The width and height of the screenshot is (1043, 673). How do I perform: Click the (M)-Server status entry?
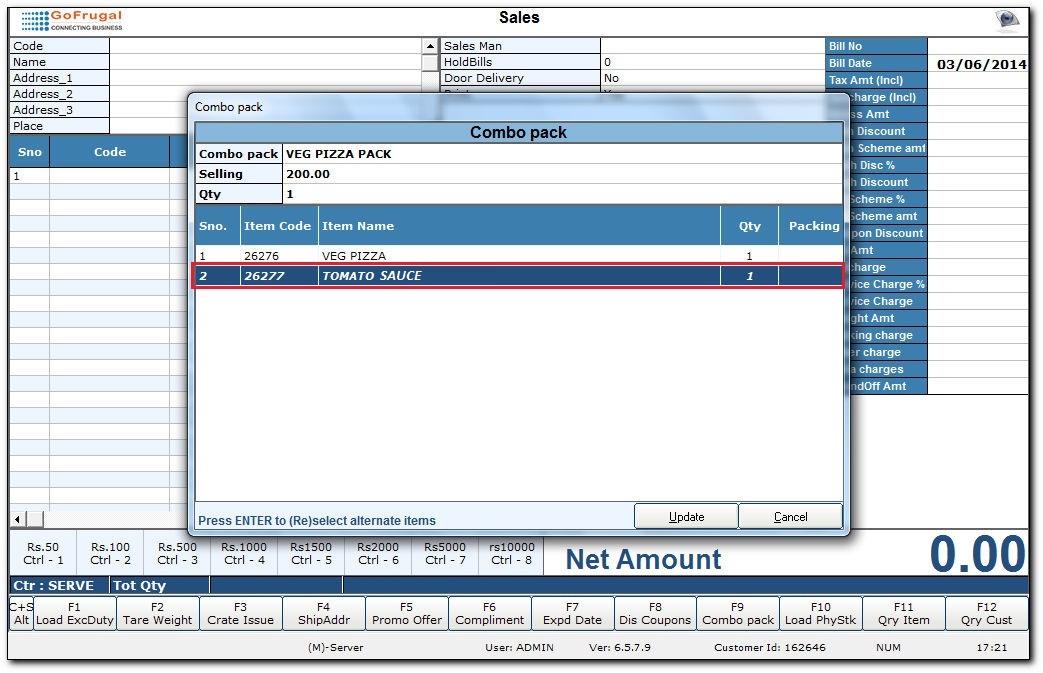[x=335, y=647]
